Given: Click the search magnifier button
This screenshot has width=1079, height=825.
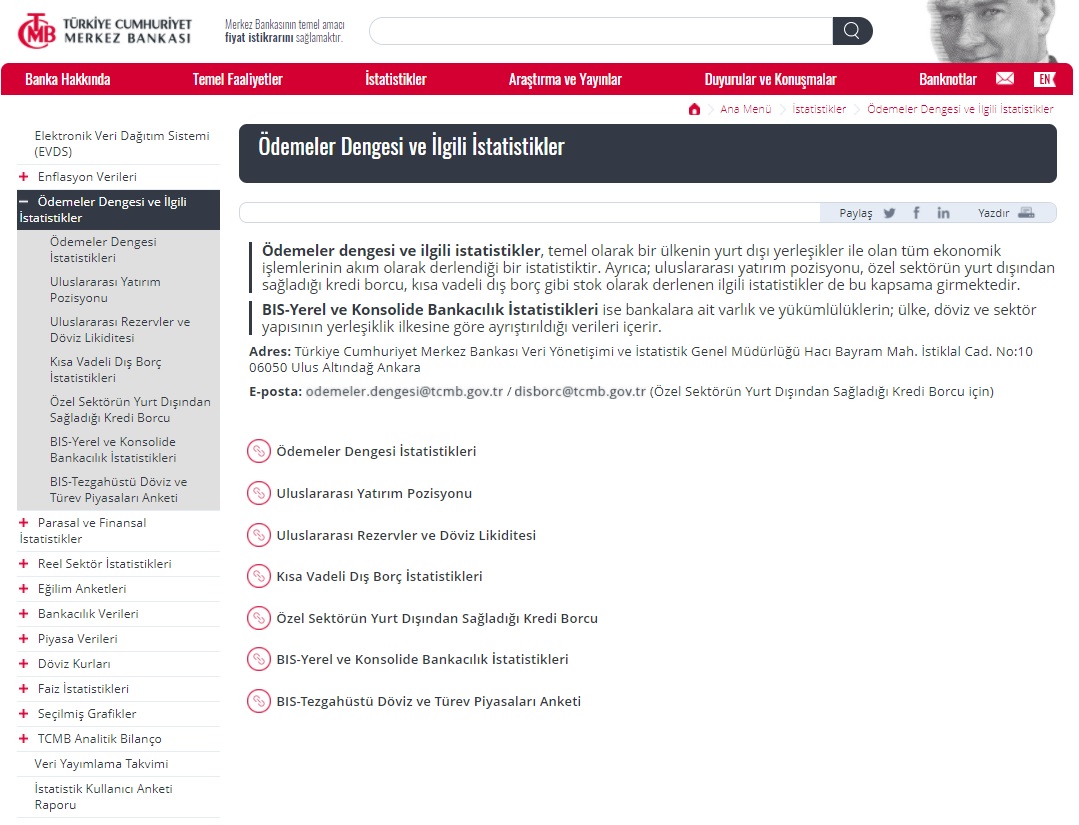Looking at the screenshot, I should [x=852, y=31].
